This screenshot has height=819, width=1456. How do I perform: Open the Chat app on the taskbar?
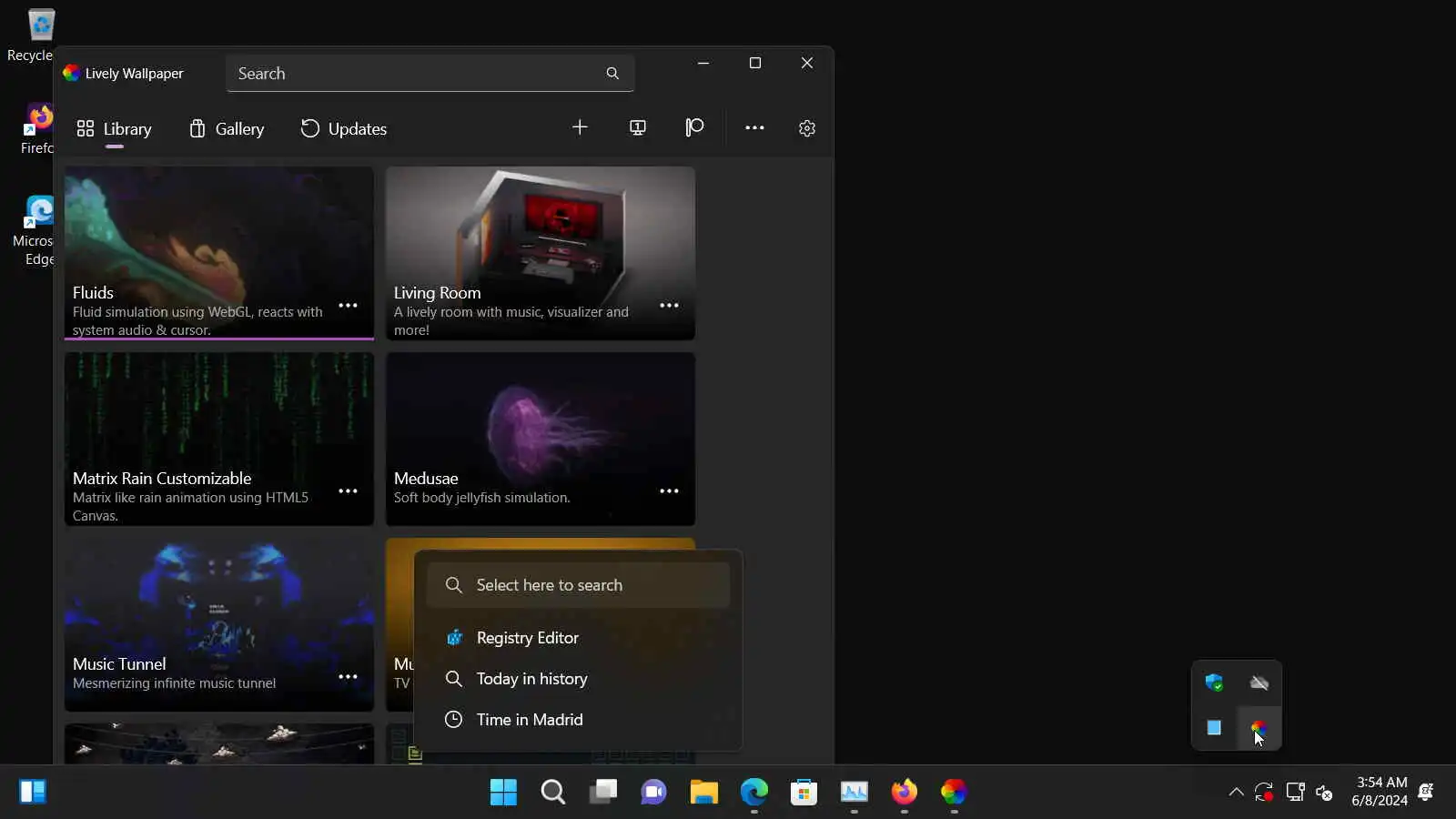coord(653,792)
